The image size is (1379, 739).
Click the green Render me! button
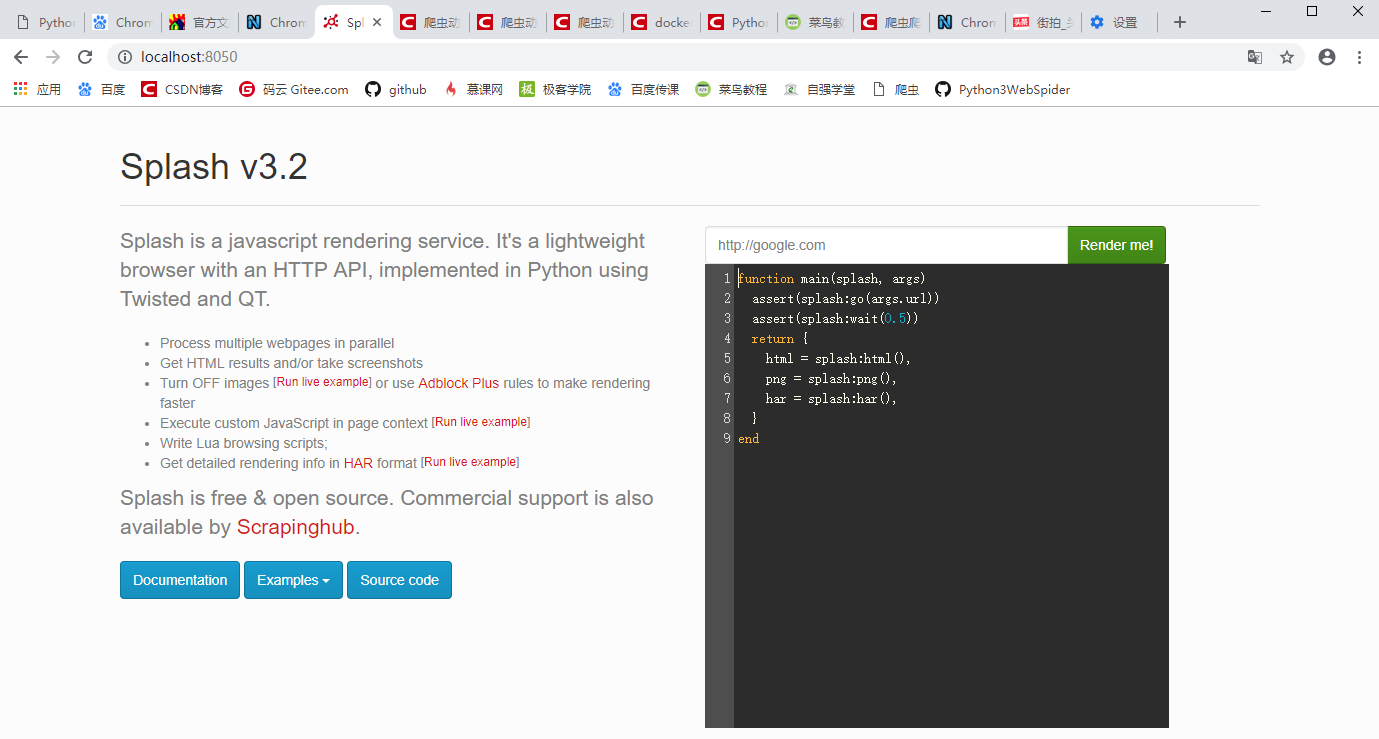[x=1117, y=245]
